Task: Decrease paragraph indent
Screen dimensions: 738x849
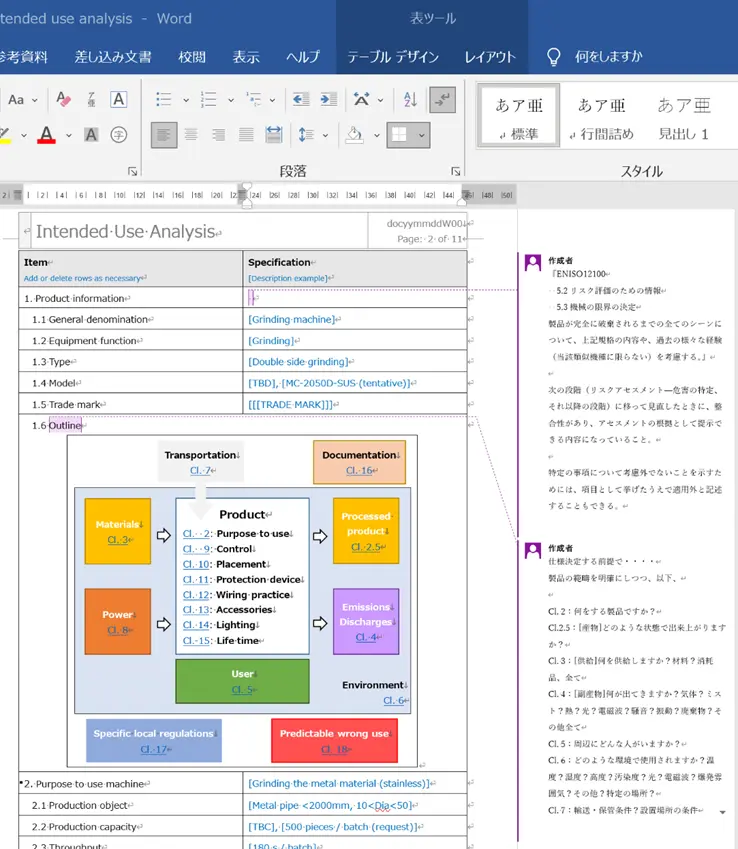Action: pyautogui.click(x=301, y=100)
